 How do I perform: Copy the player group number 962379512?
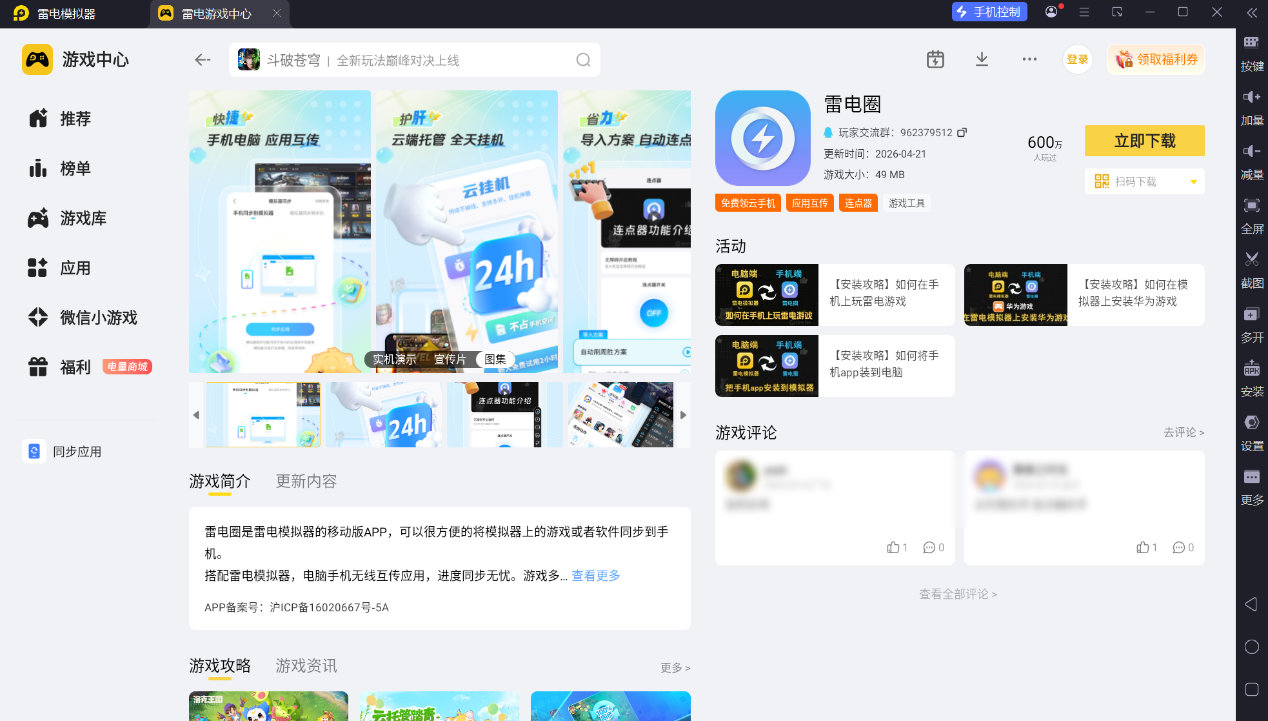pos(962,132)
